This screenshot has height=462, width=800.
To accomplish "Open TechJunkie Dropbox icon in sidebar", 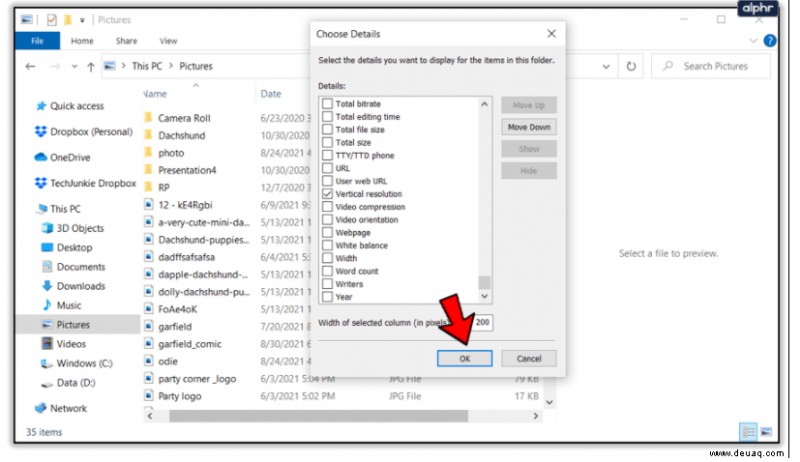I will 41,183.
